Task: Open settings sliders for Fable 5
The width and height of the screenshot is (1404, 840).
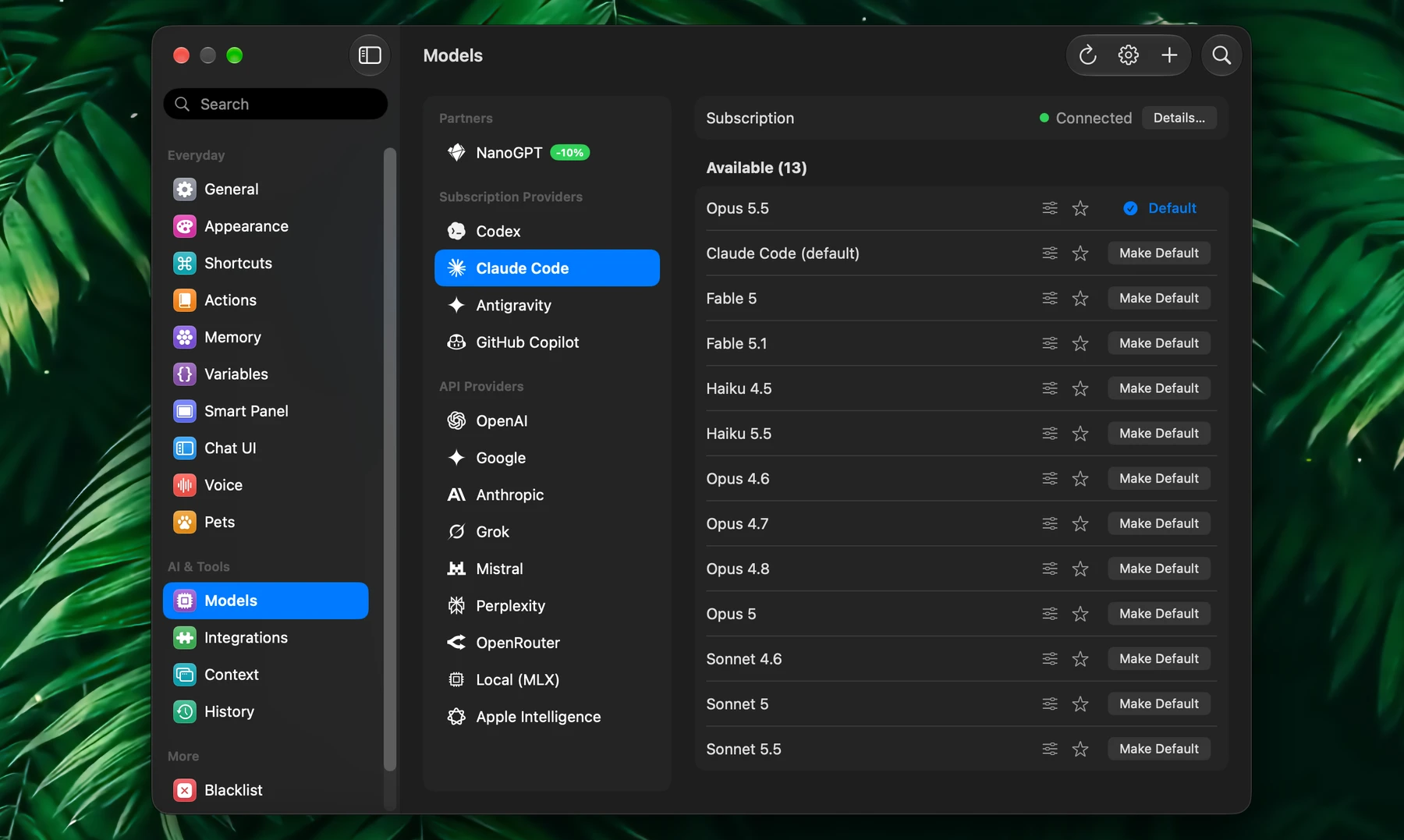Action: pos(1050,298)
